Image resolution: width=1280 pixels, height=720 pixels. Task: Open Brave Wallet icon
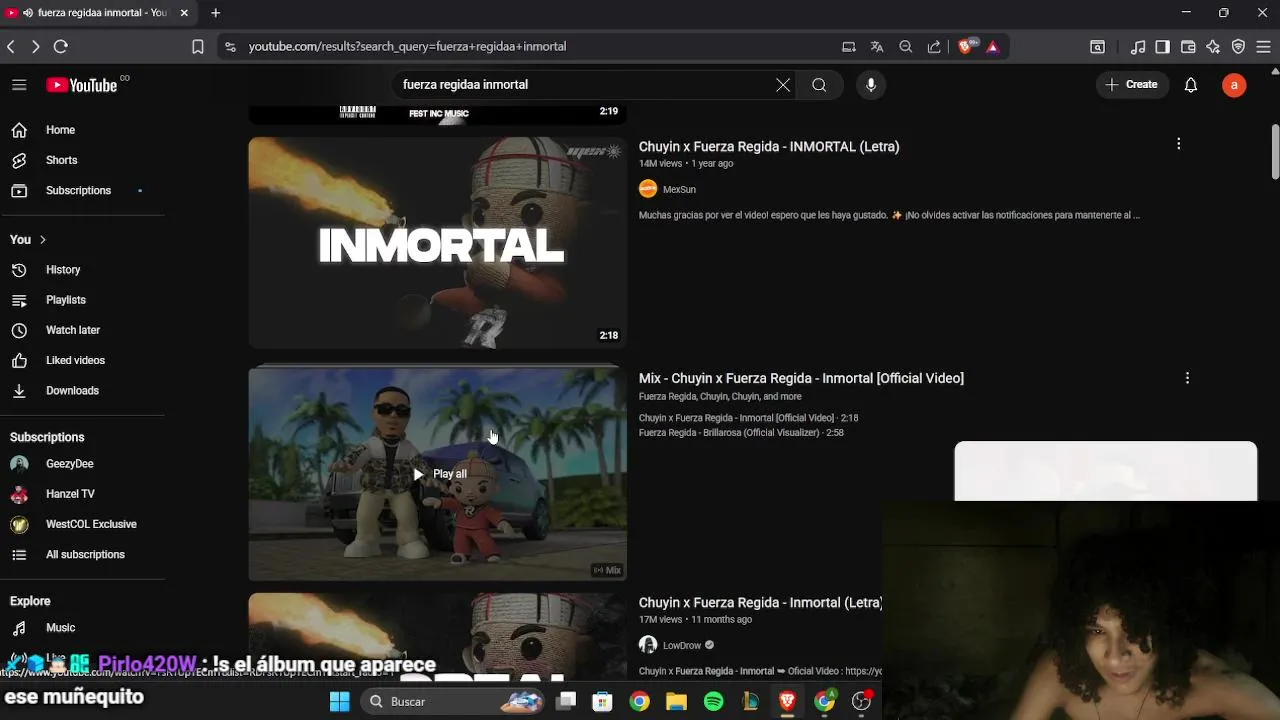point(1188,47)
